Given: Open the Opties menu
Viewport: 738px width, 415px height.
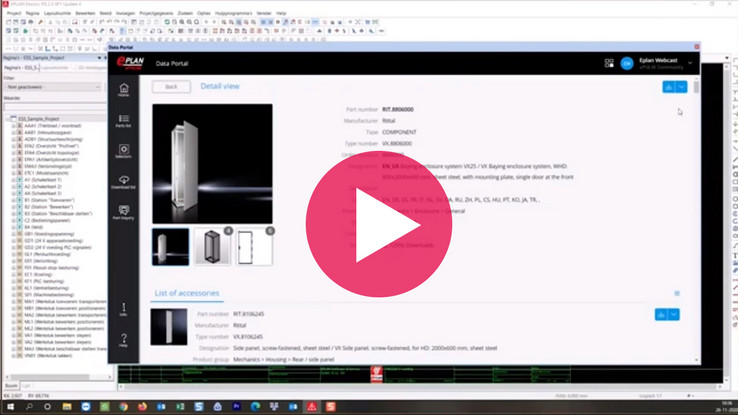Looking at the screenshot, I should click(204, 13).
